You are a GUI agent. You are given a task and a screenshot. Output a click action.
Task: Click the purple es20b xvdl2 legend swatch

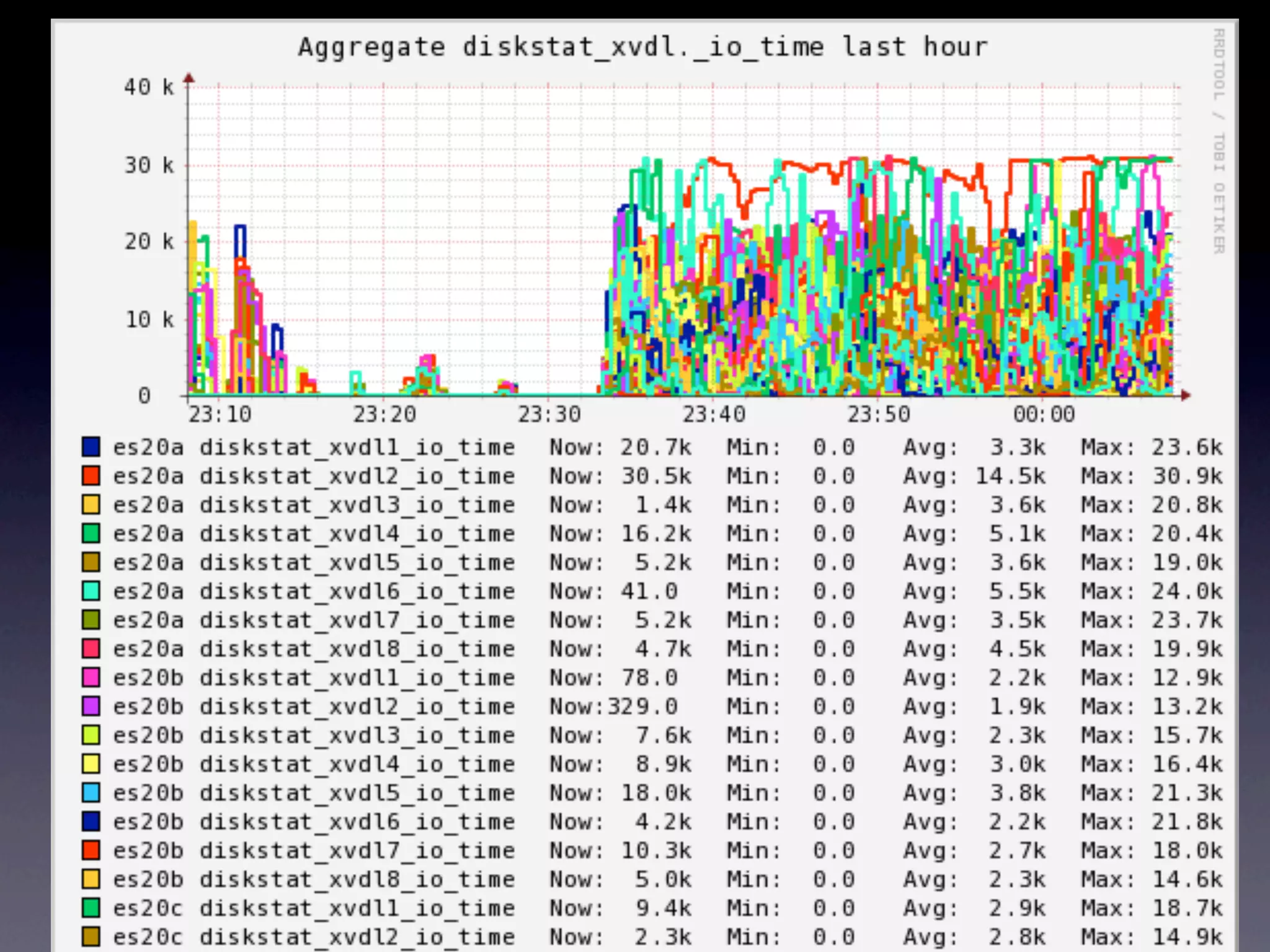coord(91,706)
